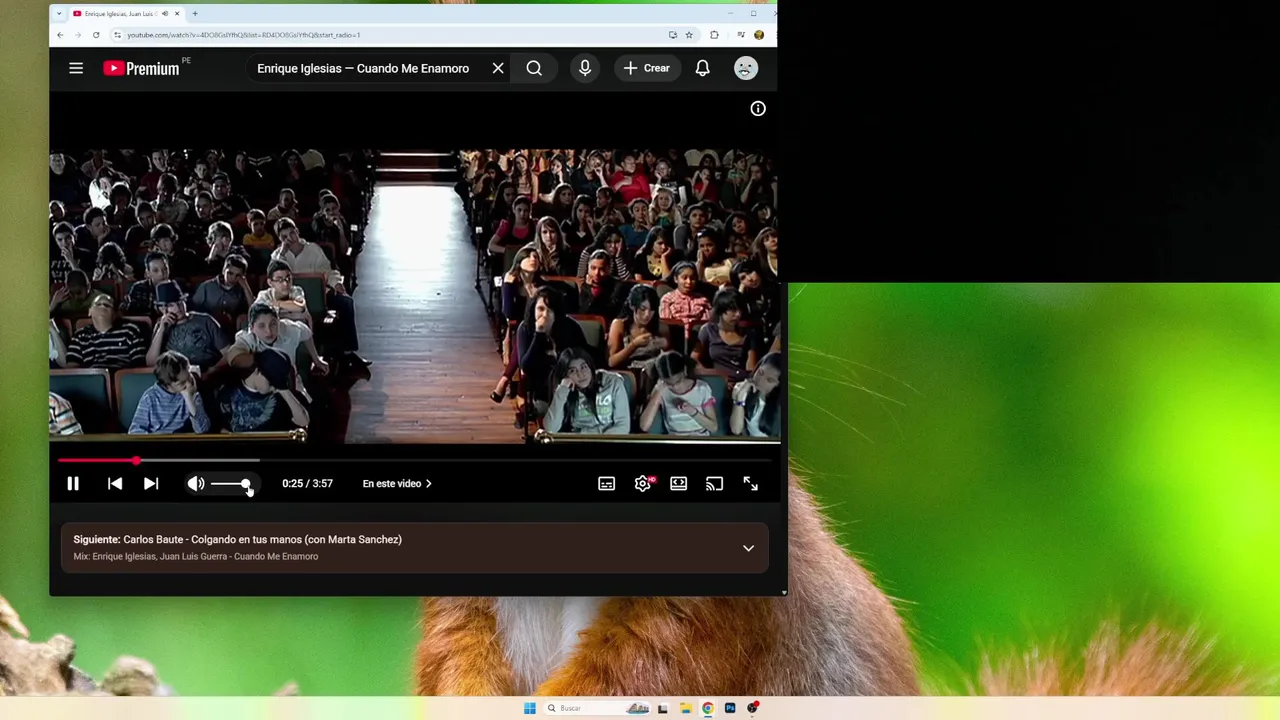Image resolution: width=1280 pixels, height=720 pixels.
Task: Go to YouTube Premium home logo
Action: point(142,68)
